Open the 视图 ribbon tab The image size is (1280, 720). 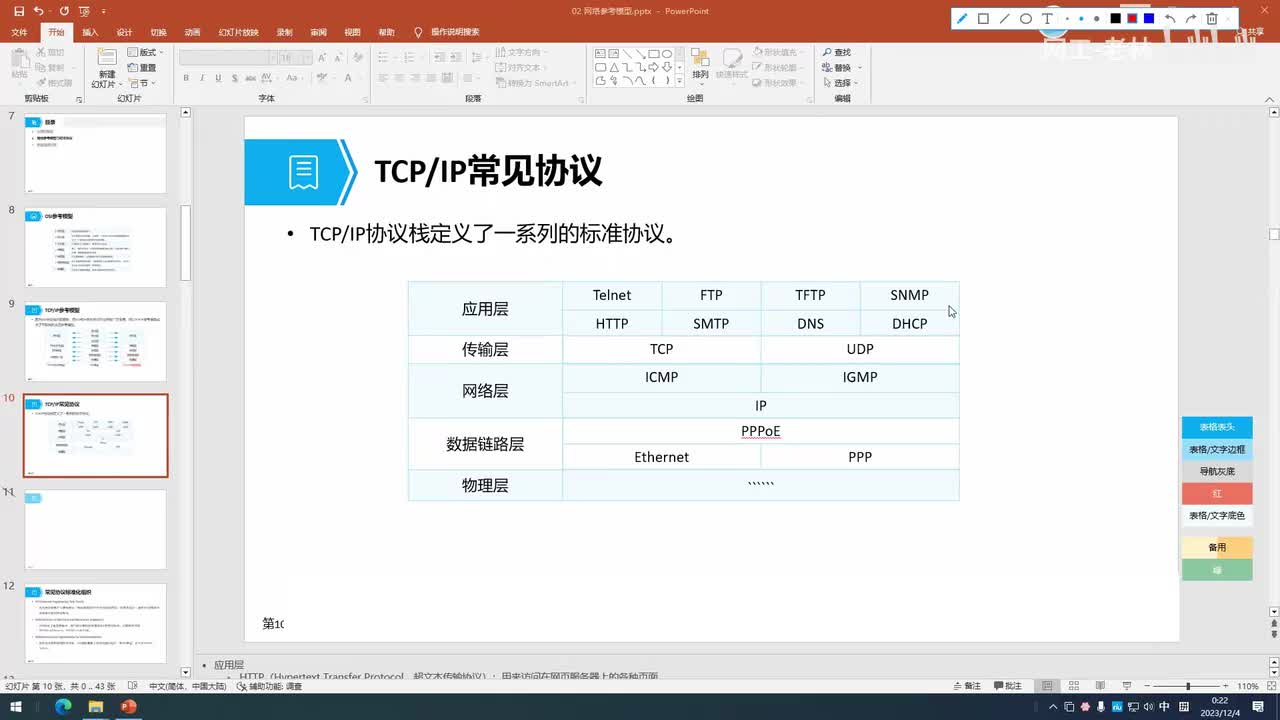(352, 32)
